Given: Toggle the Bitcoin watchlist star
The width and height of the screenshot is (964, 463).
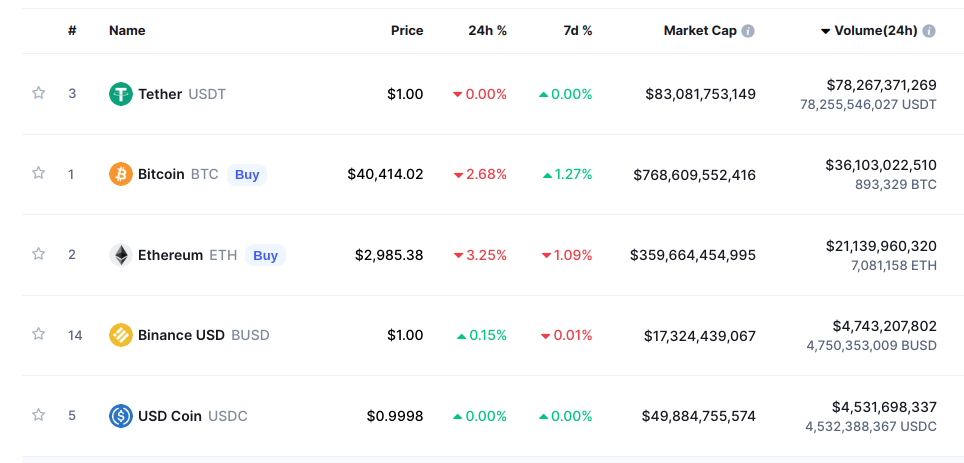Looking at the screenshot, I should 39,173.
